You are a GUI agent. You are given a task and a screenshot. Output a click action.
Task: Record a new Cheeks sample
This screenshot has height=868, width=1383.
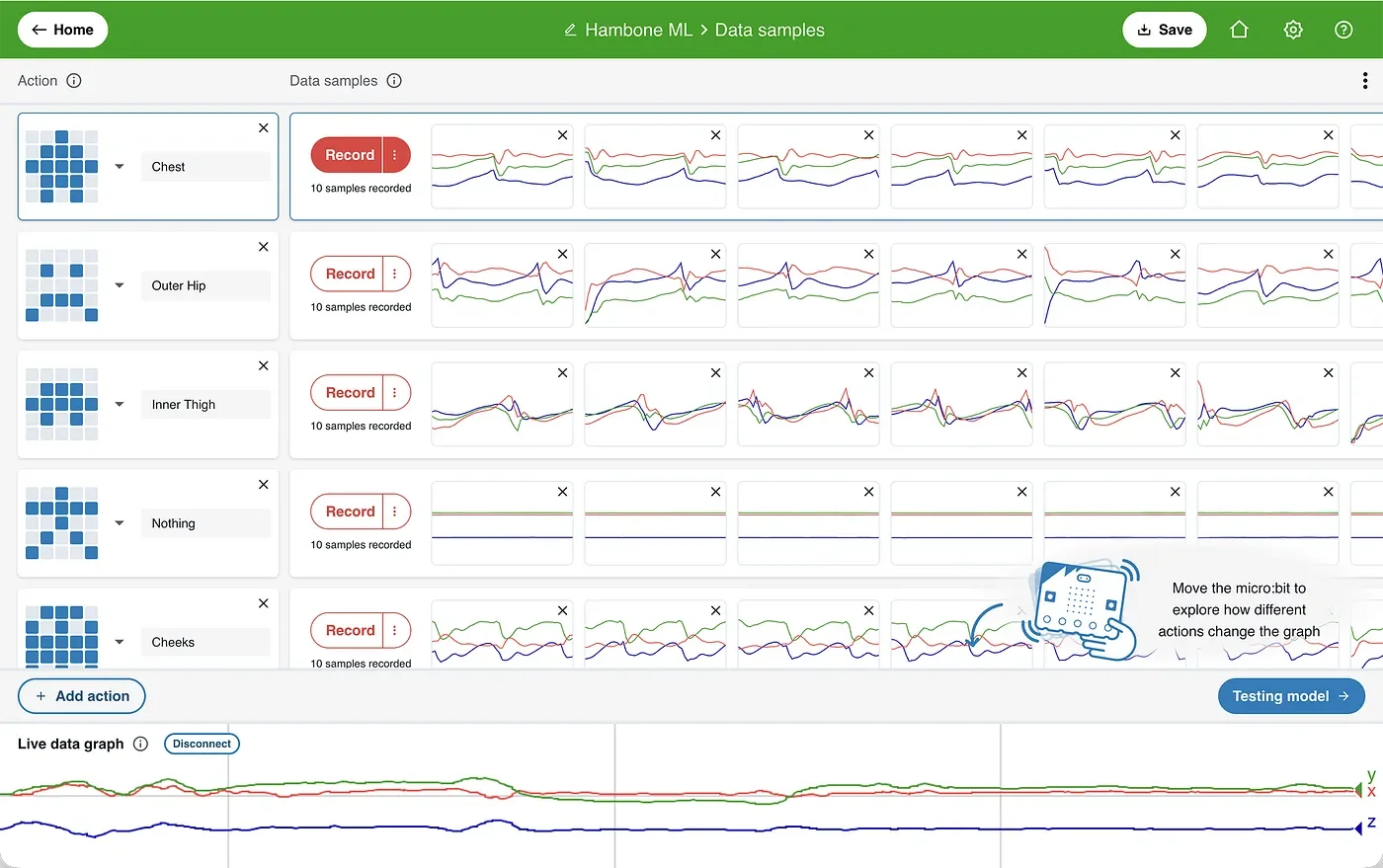click(x=348, y=630)
